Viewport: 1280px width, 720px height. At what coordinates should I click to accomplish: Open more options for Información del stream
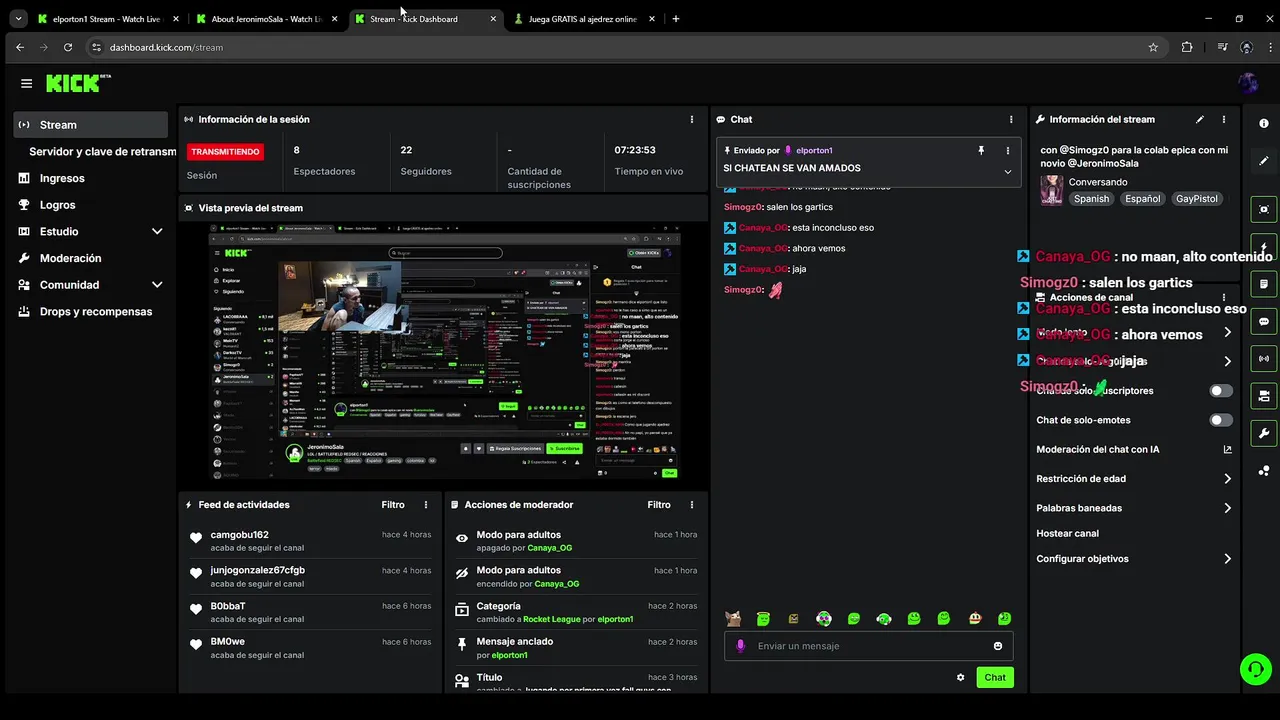(x=1226, y=119)
